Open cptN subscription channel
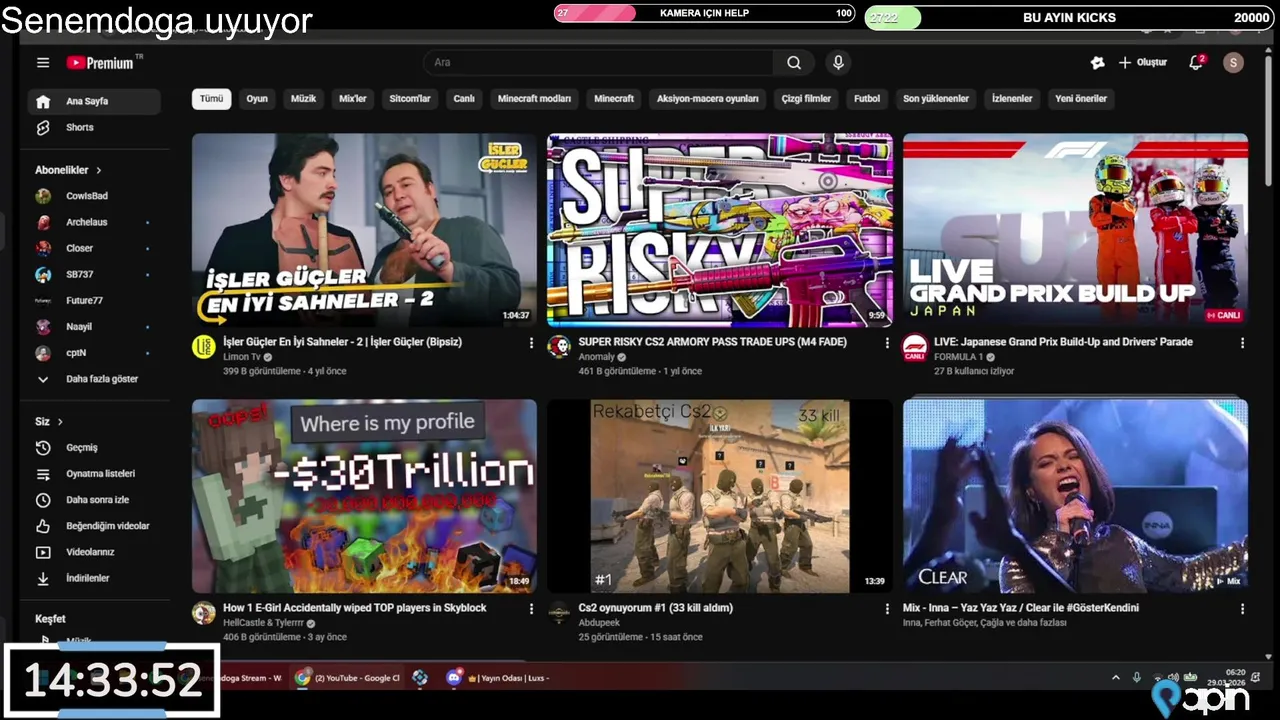 click(94, 353)
